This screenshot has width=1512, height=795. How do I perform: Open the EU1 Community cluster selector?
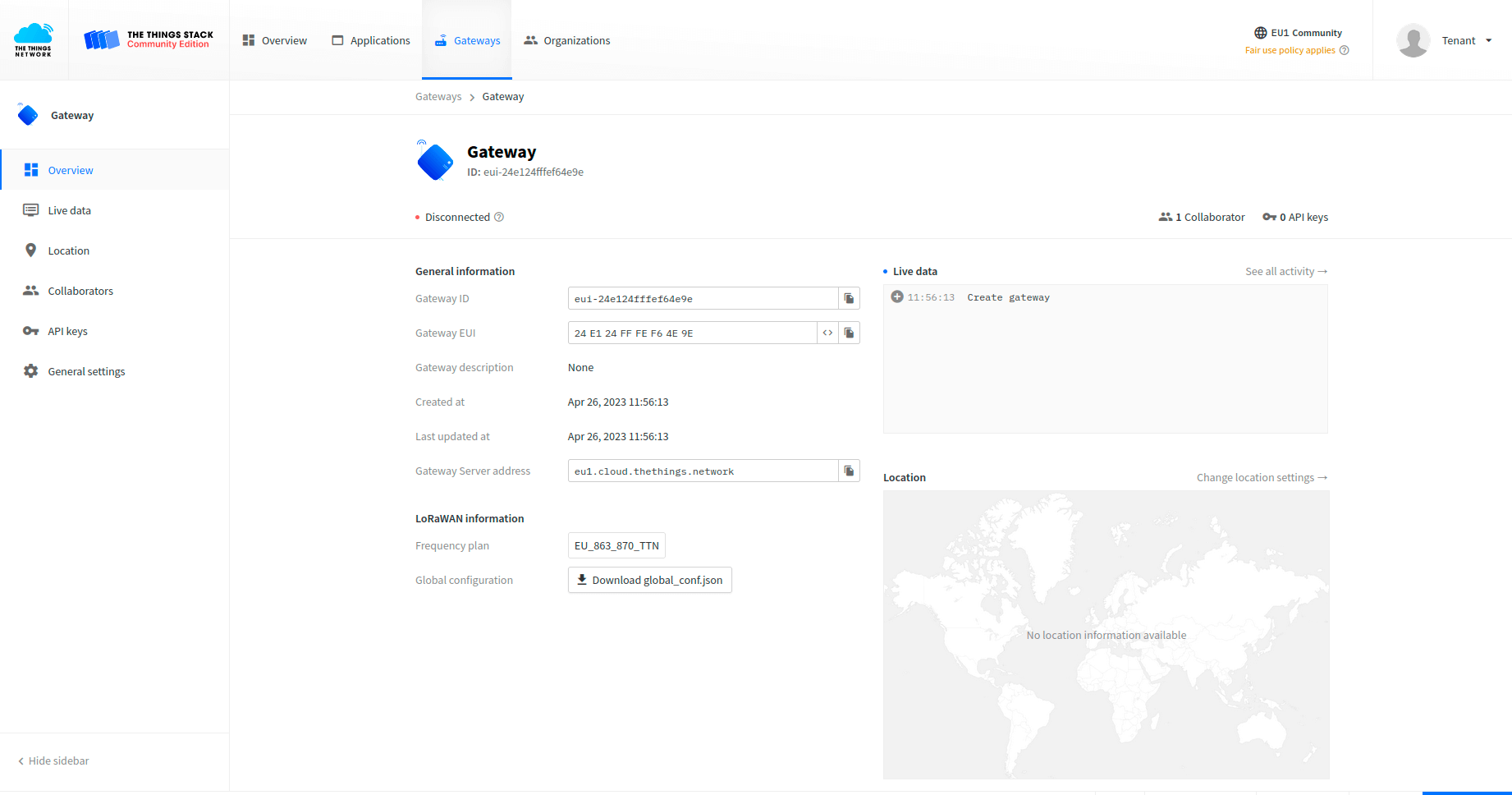[x=1298, y=33]
